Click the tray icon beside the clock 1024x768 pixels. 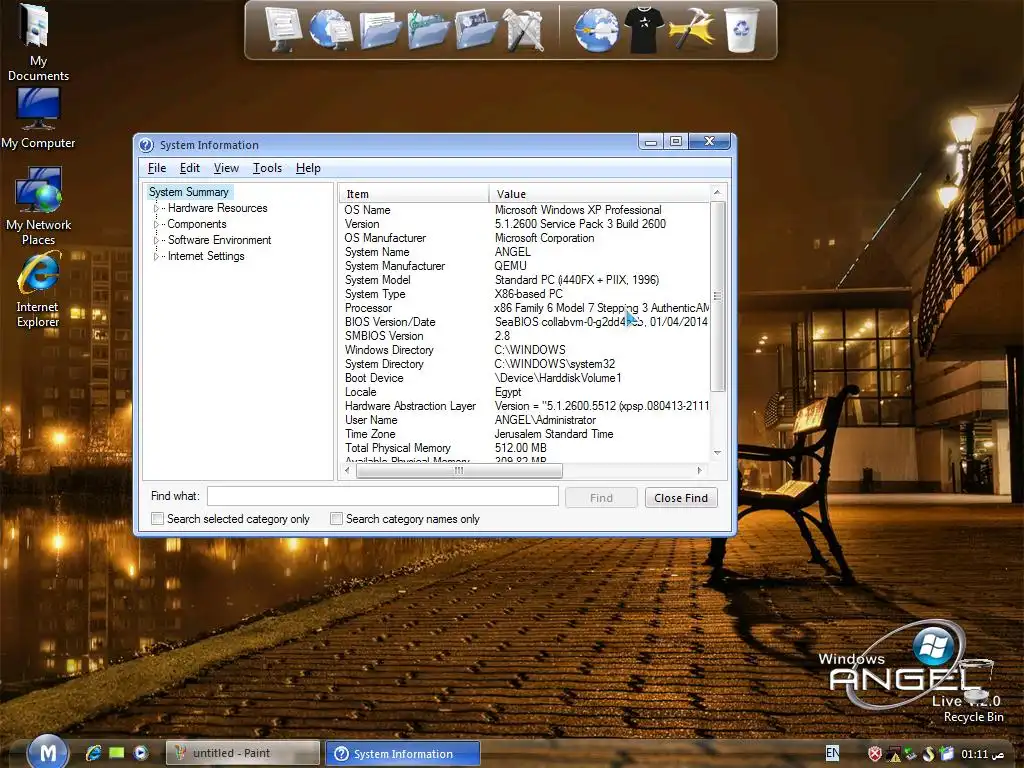pos(946,754)
